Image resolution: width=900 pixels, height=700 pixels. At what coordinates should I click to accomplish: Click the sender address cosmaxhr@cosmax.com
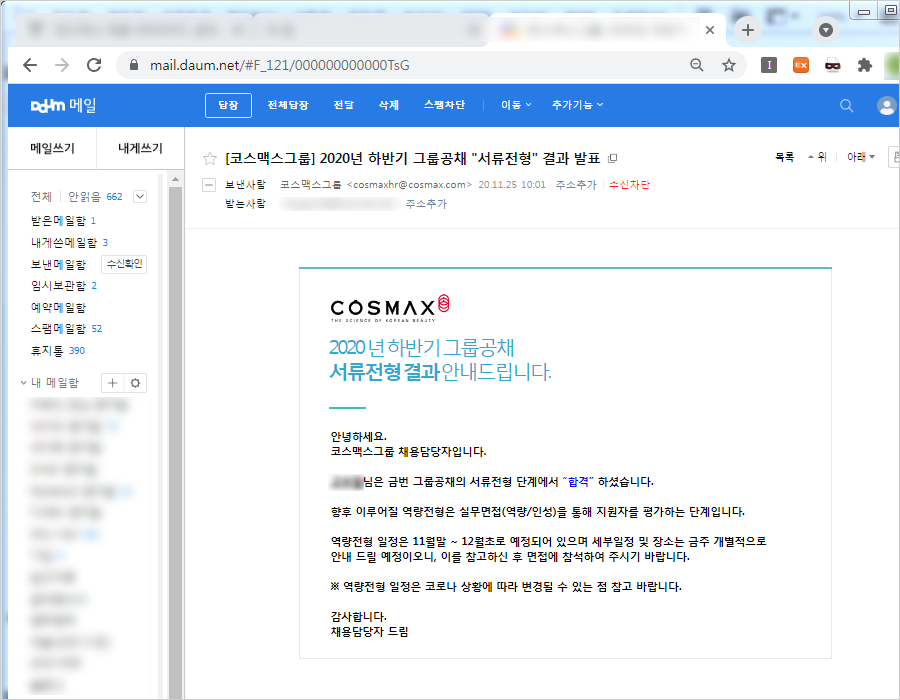pos(410,185)
